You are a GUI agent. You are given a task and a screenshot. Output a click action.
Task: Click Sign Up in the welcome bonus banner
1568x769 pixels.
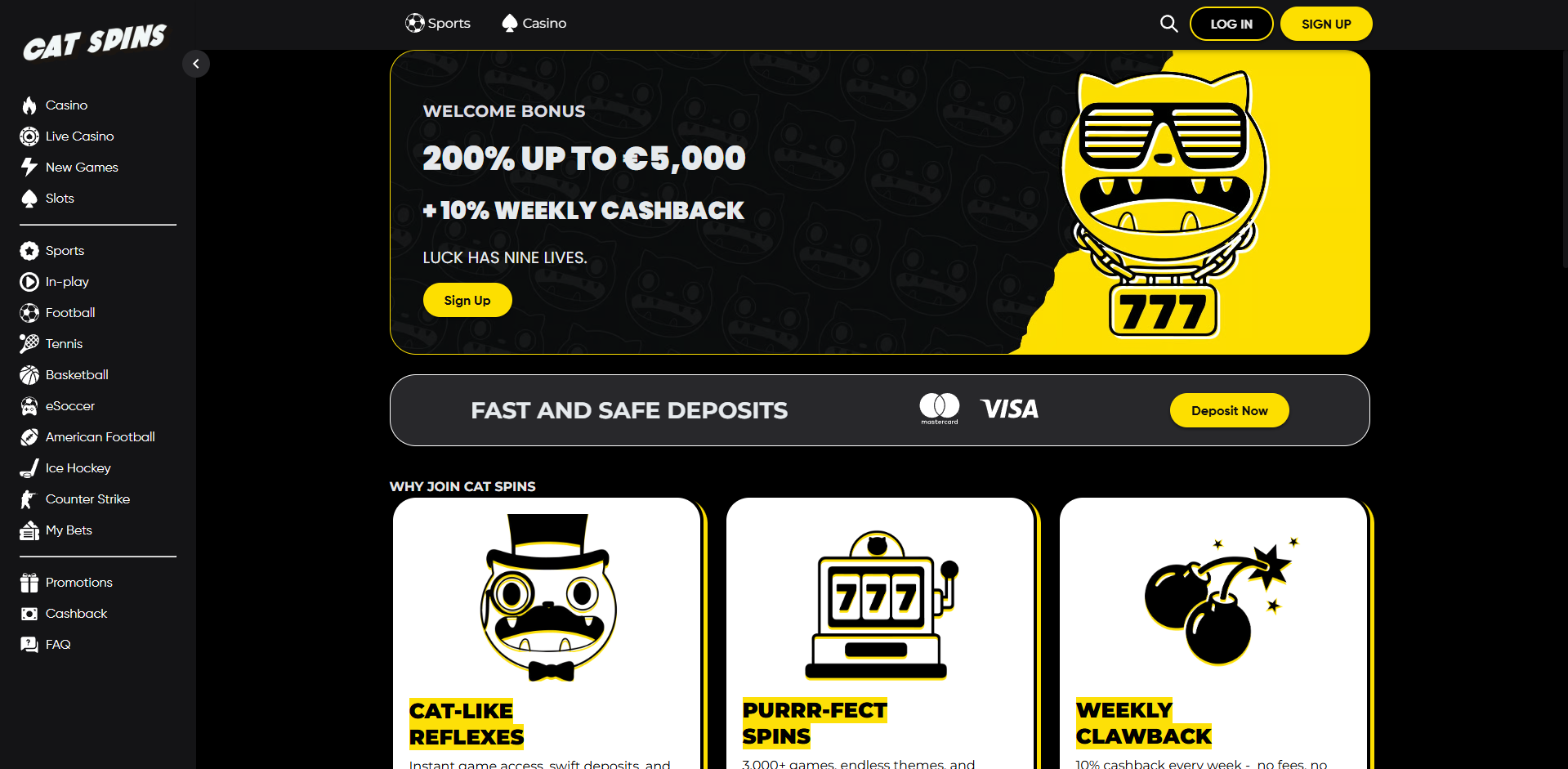point(467,300)
